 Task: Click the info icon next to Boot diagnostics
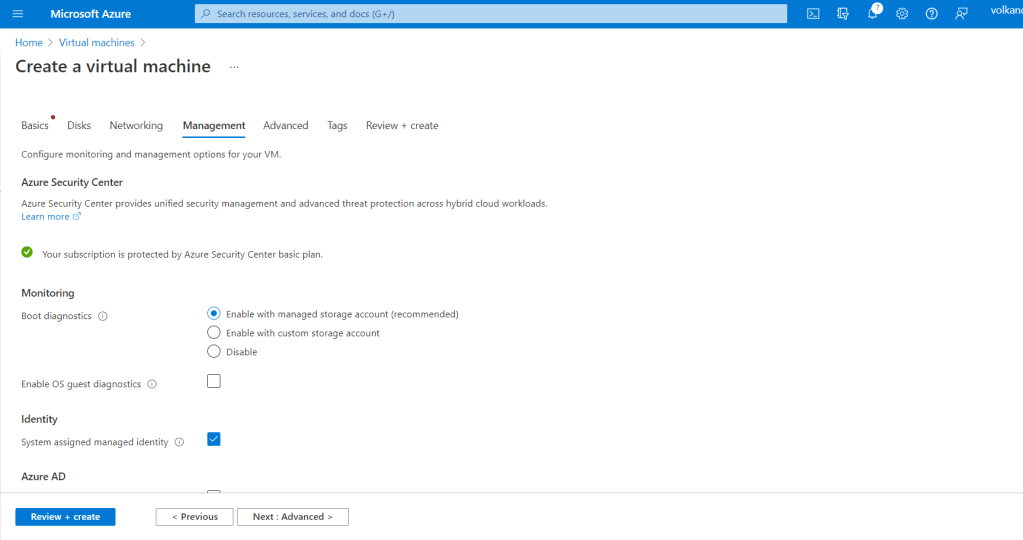[103, 316]
